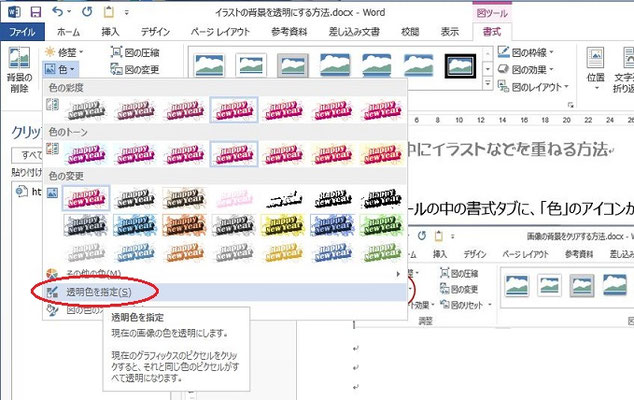Click the すべて field in the clip art pane
The height and width of the screenshot is (400, 634).
pyautogui.click(x=27, y=155)
